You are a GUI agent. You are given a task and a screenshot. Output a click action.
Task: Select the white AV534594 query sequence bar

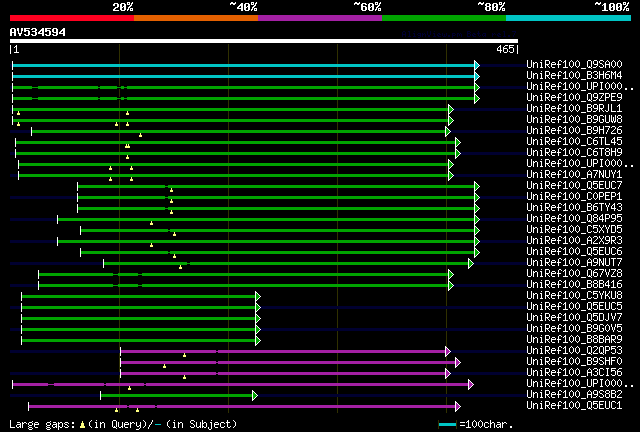[x=264, y=41]
